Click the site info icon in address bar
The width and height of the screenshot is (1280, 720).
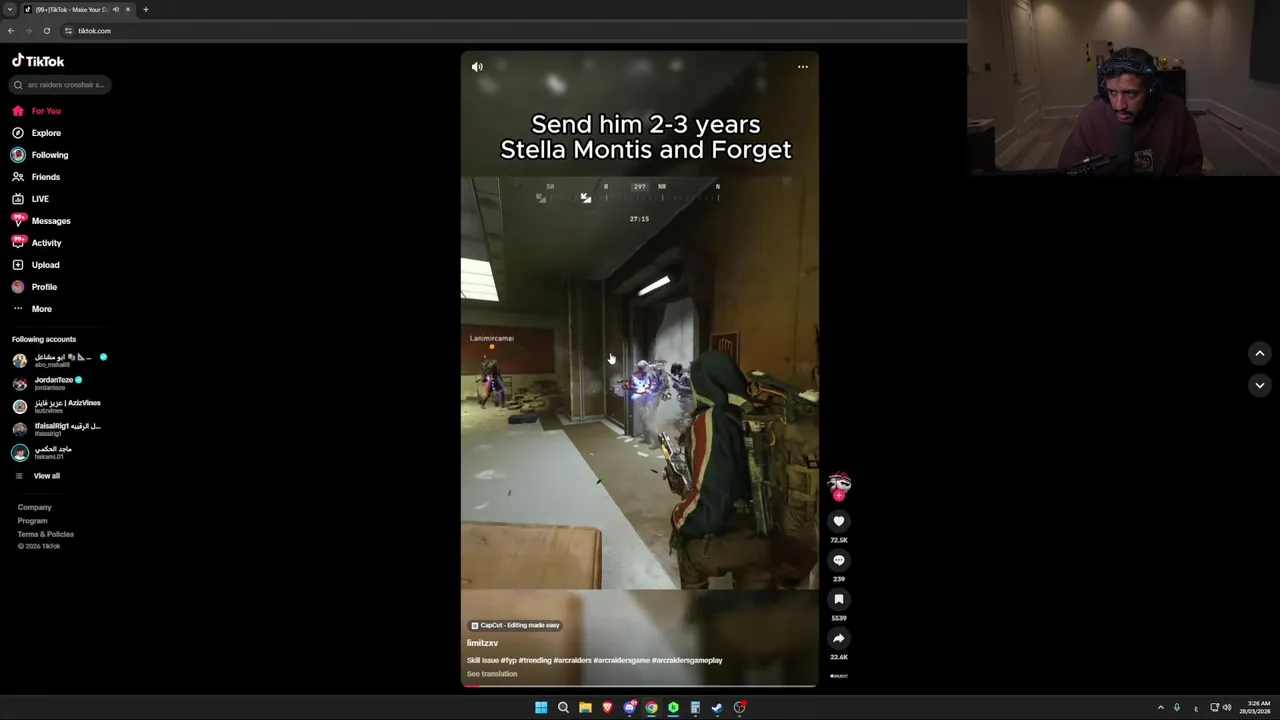68,31
